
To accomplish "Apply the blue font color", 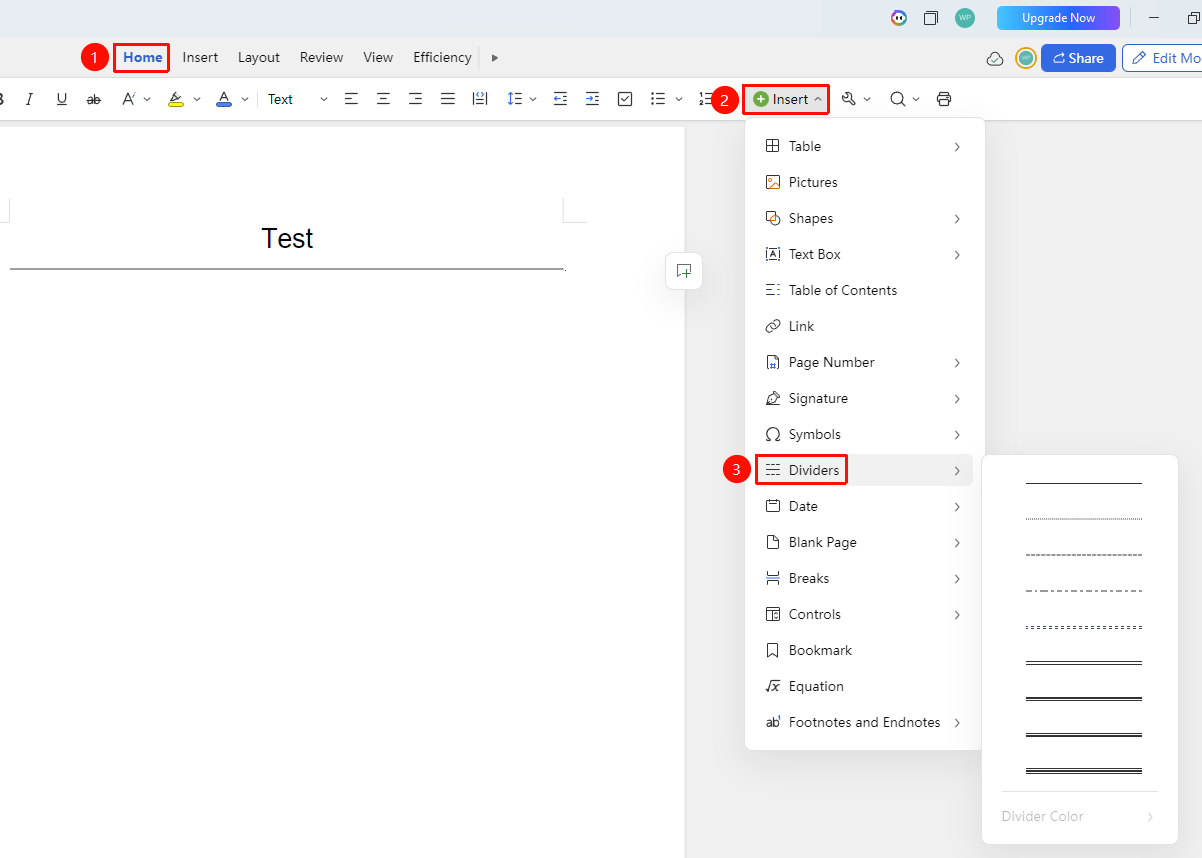I will [x=224, y=99].
